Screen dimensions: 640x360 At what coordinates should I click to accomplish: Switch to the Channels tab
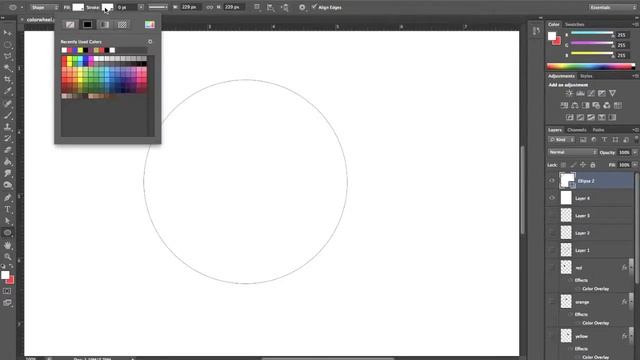point(577,130)
